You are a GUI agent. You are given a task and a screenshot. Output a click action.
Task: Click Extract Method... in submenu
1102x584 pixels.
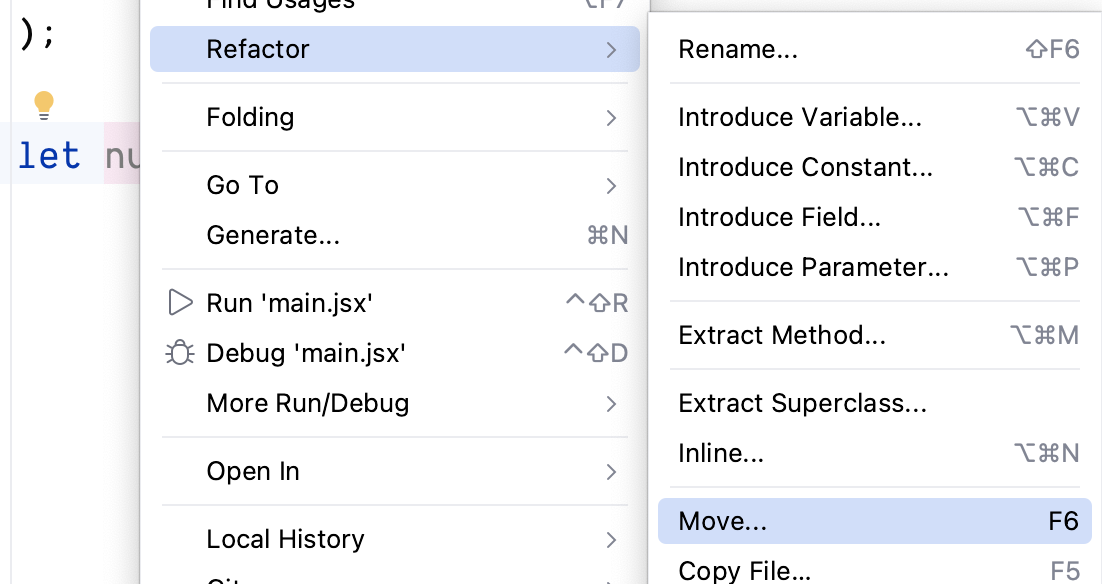782,335
